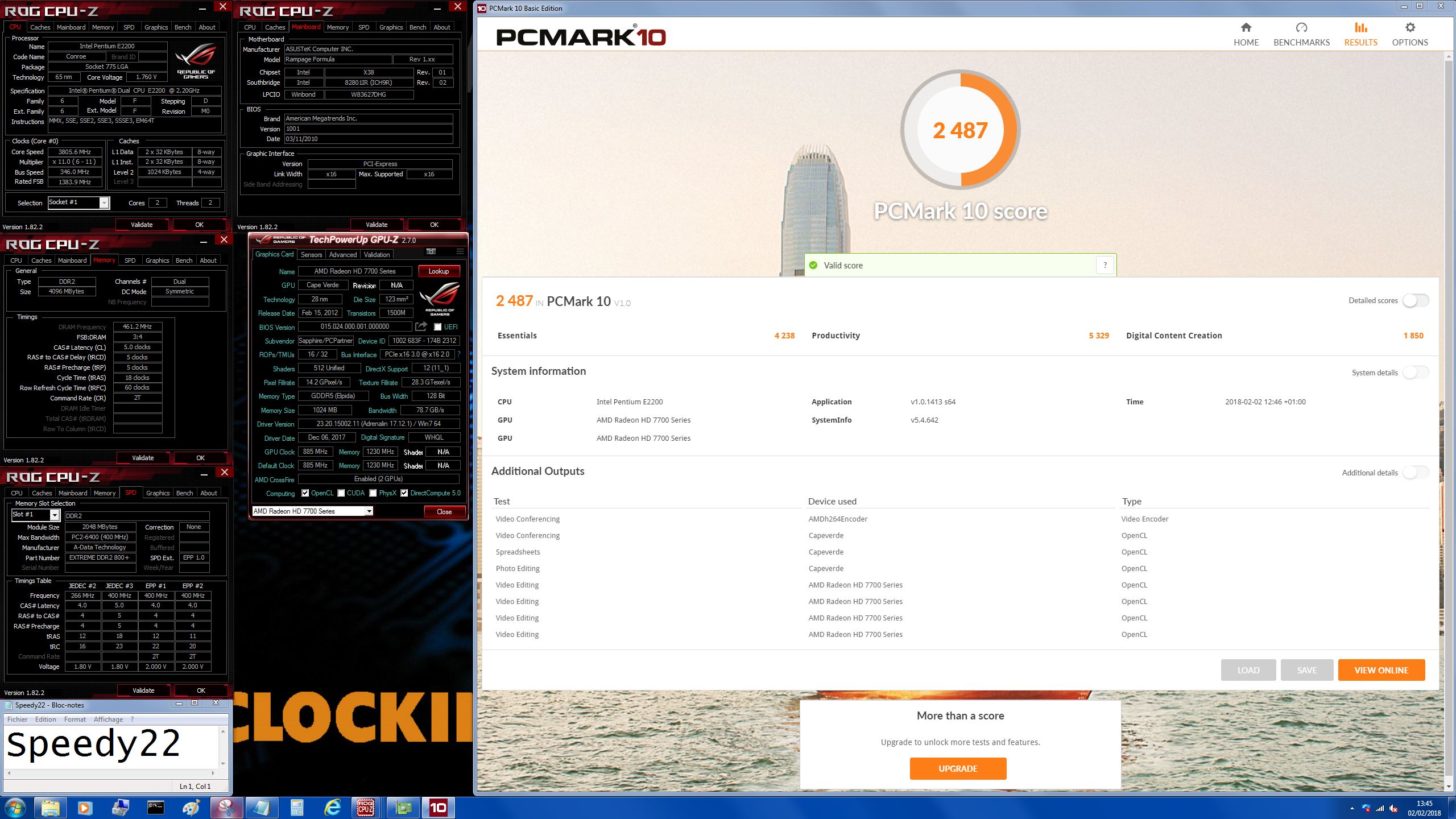Click SAVE button in PCMark results
1456x819 pixels.
[x=1307, y=670]
